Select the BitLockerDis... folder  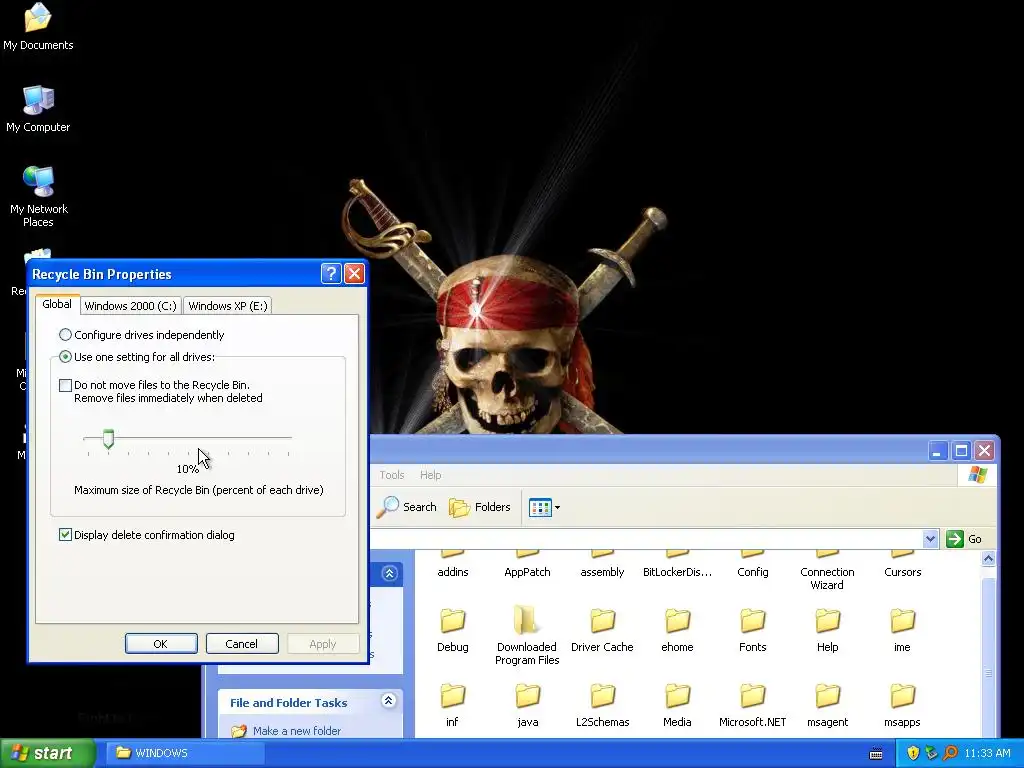pyautogui.click(x=677, y=565)
